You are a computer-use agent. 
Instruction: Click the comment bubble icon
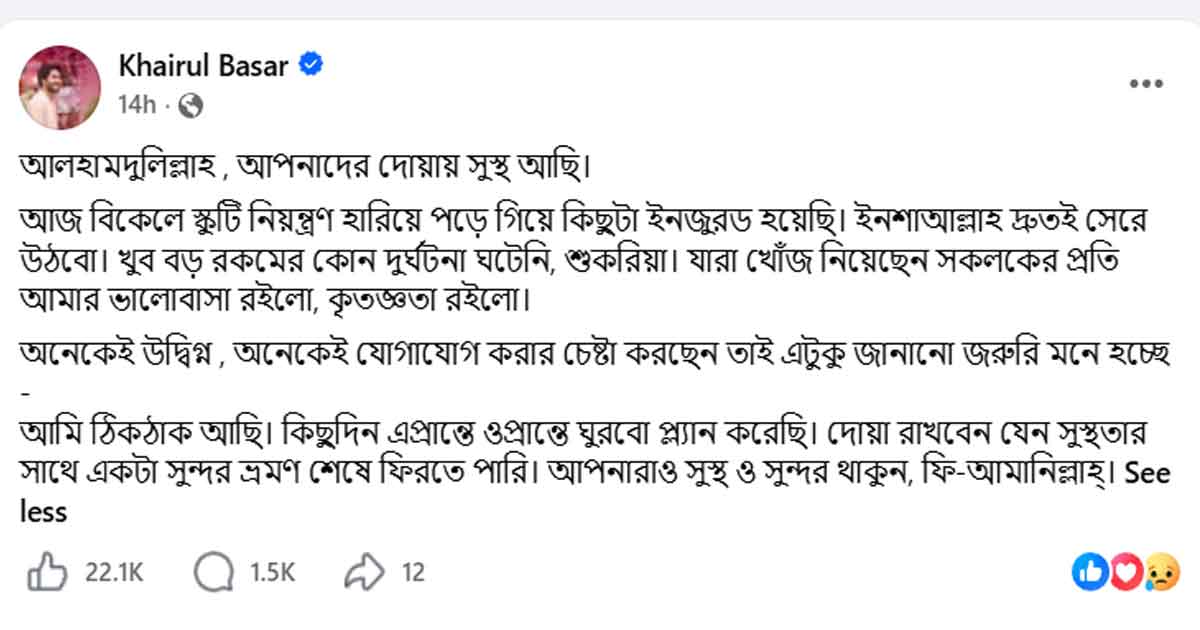[x=213, y=572]
